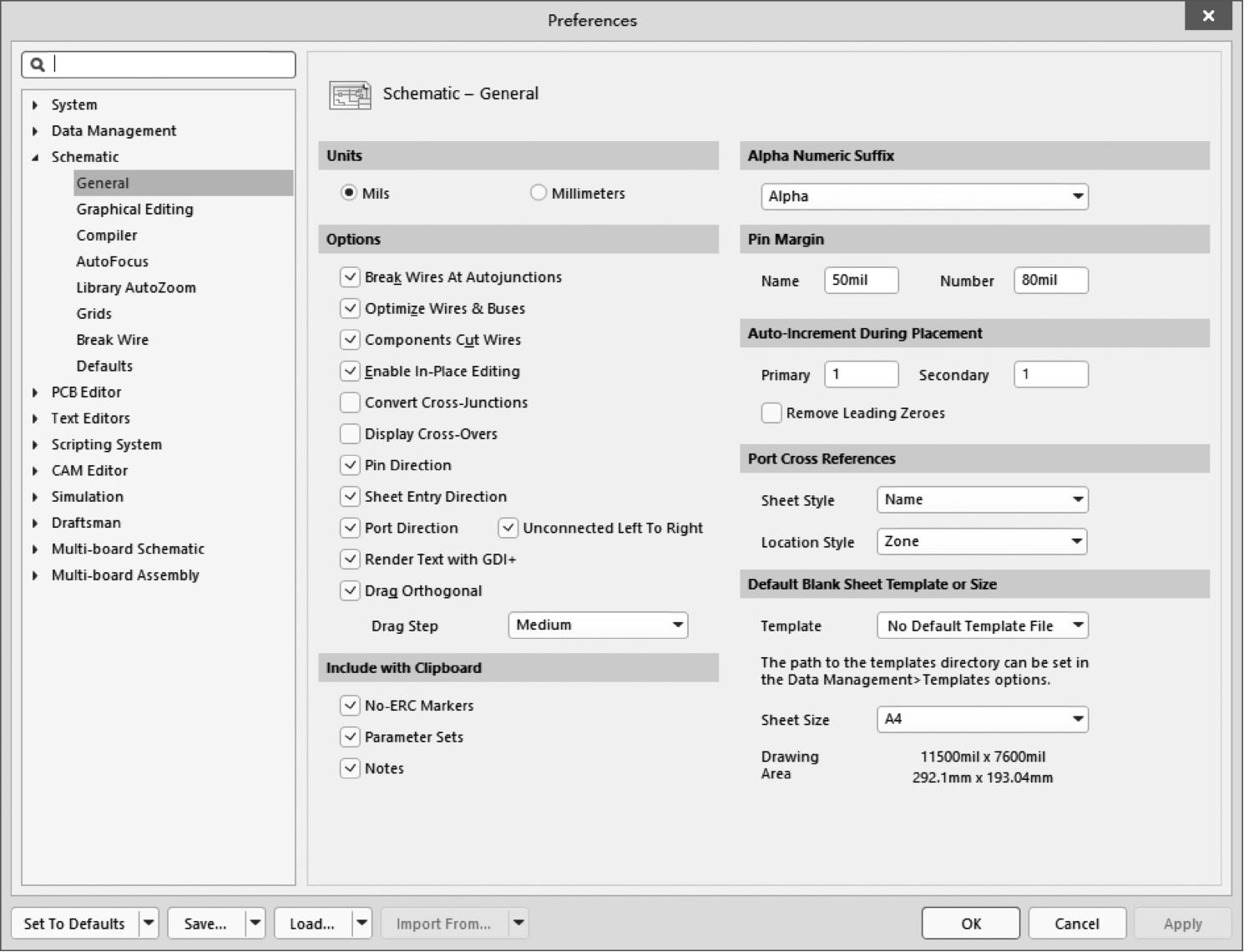Viewport: 1244px width, 952px height.
Task: Open the Drag Step Medium dropdown
Action: pyautogui.click(x=598, y=625)
